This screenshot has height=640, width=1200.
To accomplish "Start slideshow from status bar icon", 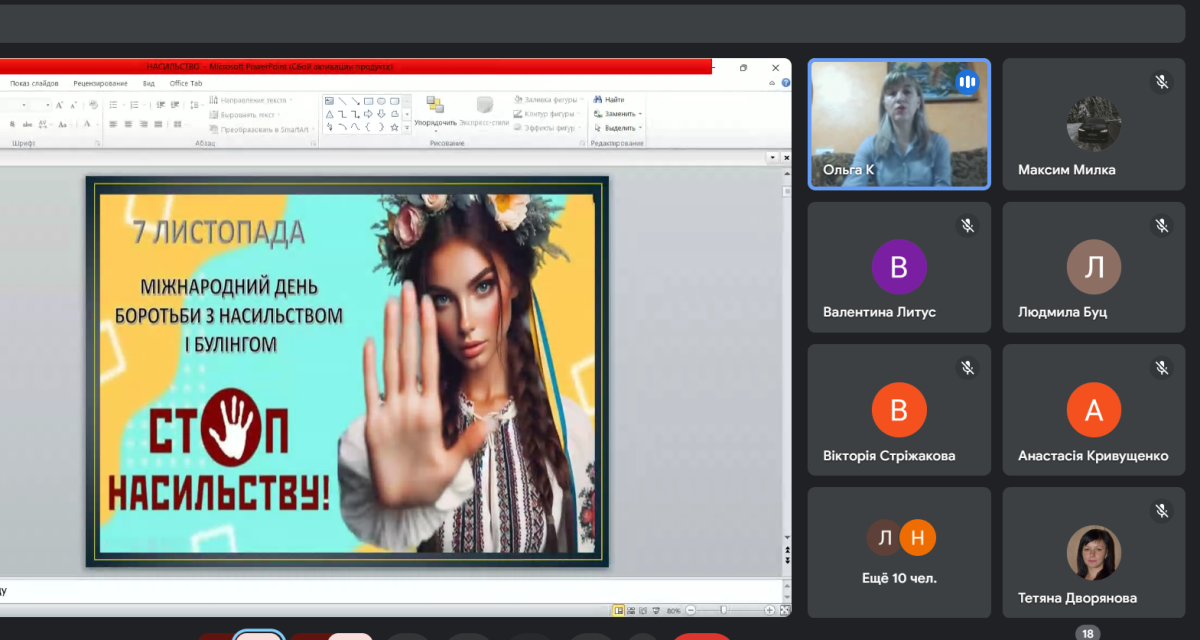I will click(x=655, y=610).
